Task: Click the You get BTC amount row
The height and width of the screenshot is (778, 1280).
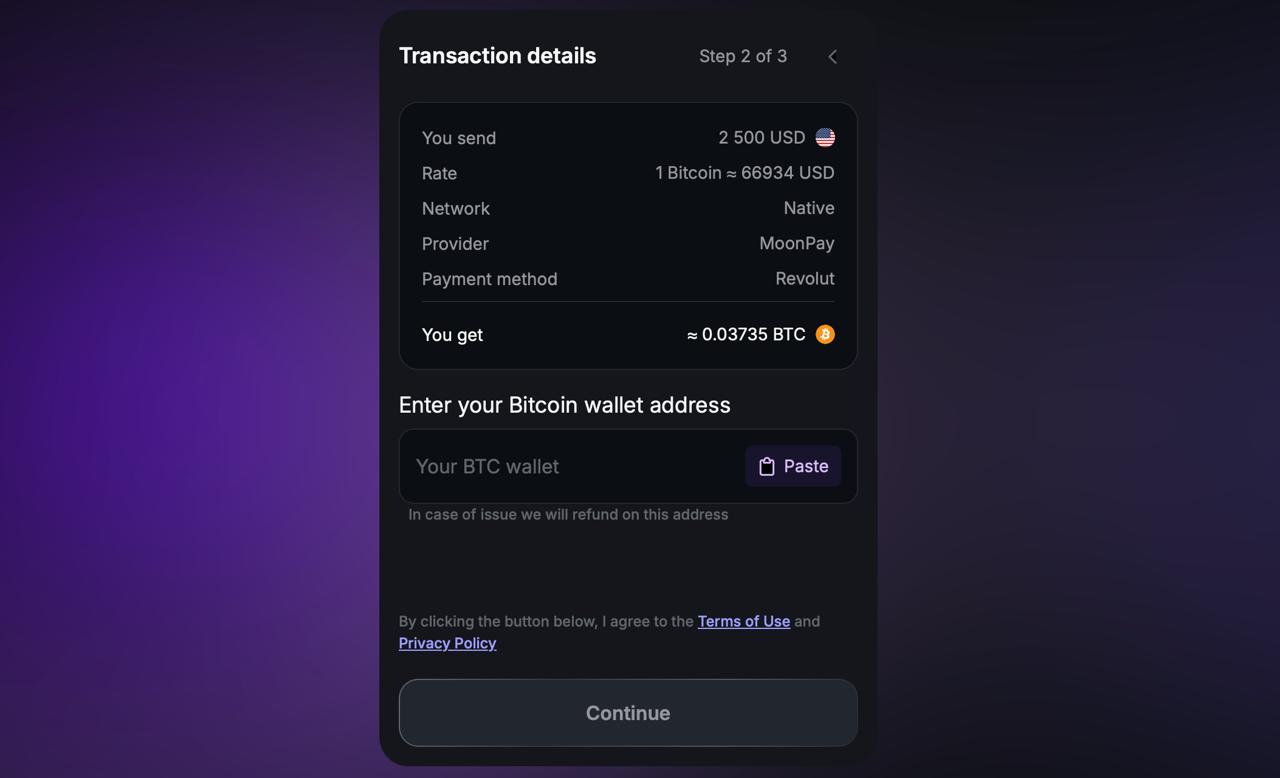Action: pyautogui.click(x=748, y=334)
